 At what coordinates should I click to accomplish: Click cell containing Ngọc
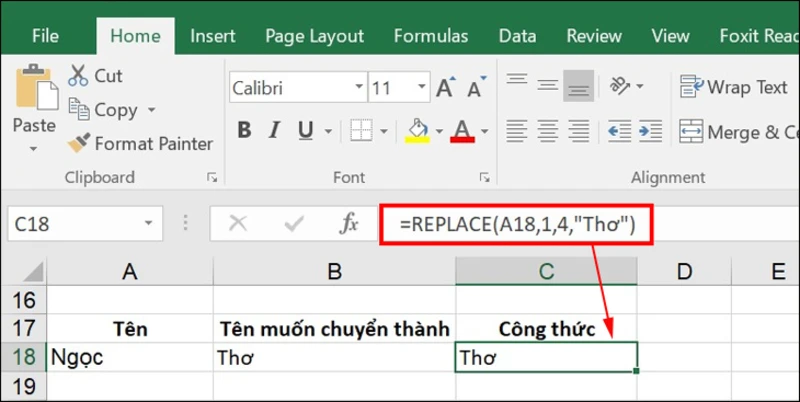(130, 358)
